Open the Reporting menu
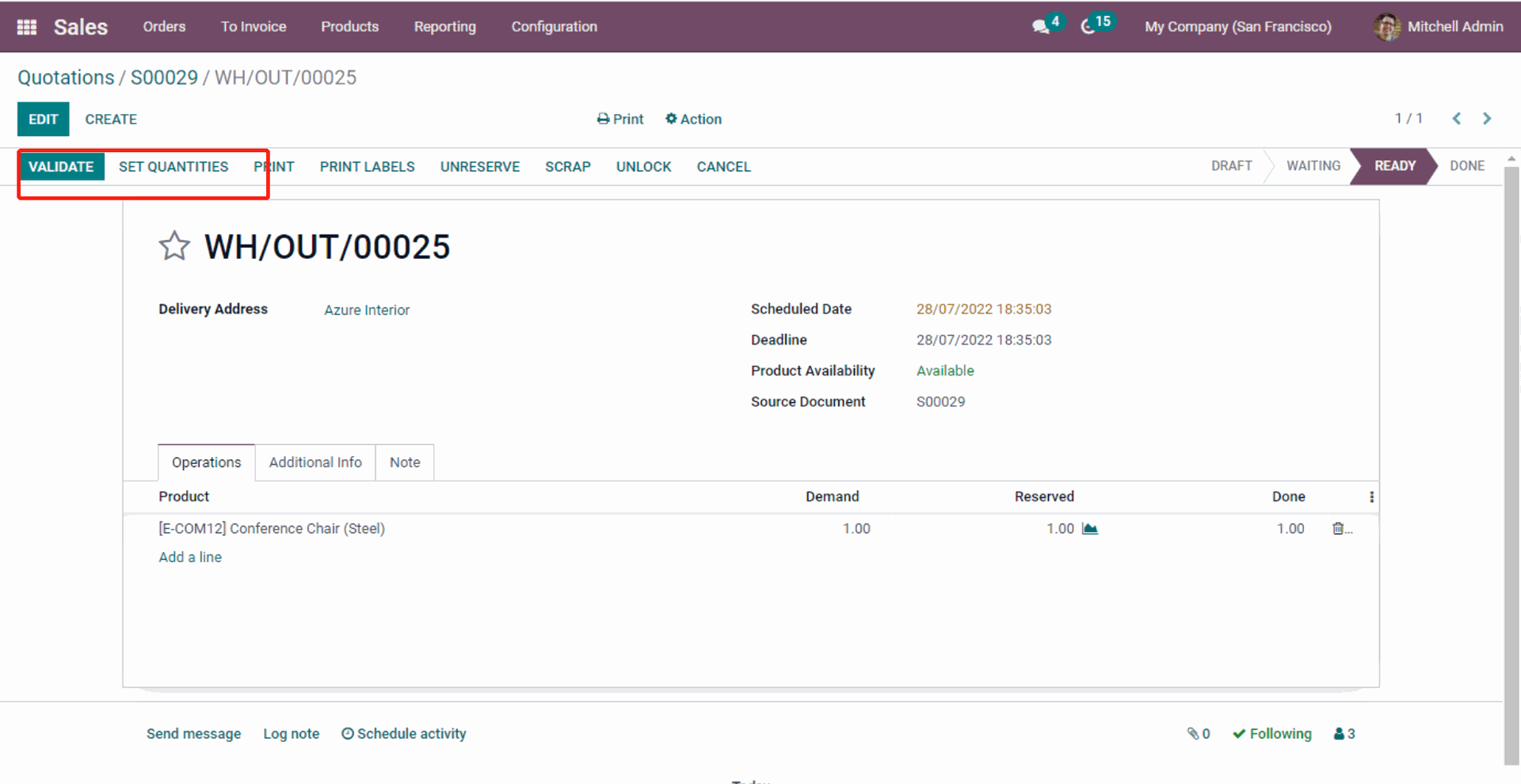 [444, 27]
